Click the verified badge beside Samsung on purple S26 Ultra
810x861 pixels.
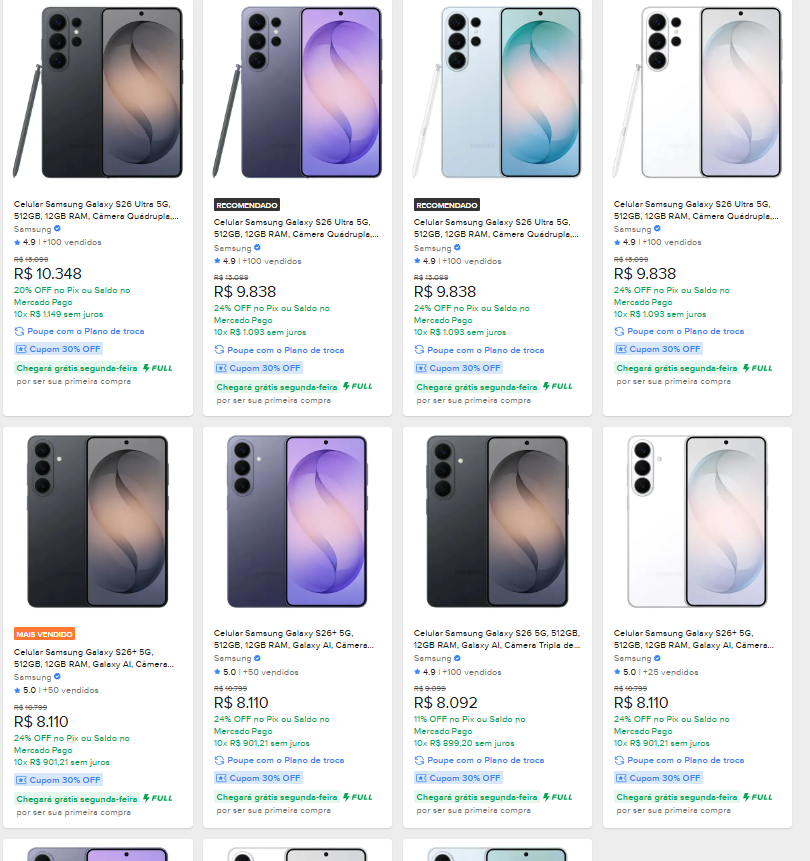258,248
